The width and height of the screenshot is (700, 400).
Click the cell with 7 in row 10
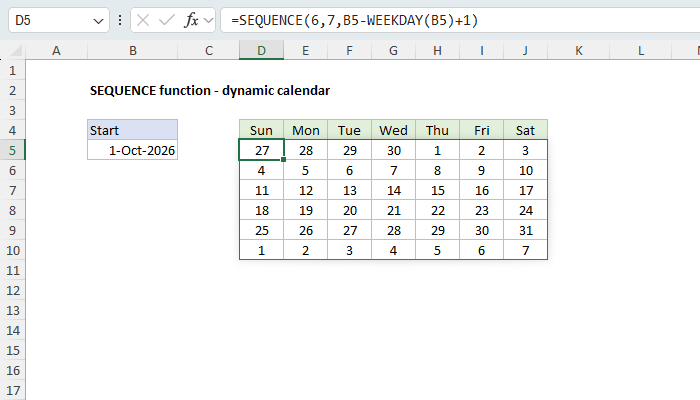[525, 250]
